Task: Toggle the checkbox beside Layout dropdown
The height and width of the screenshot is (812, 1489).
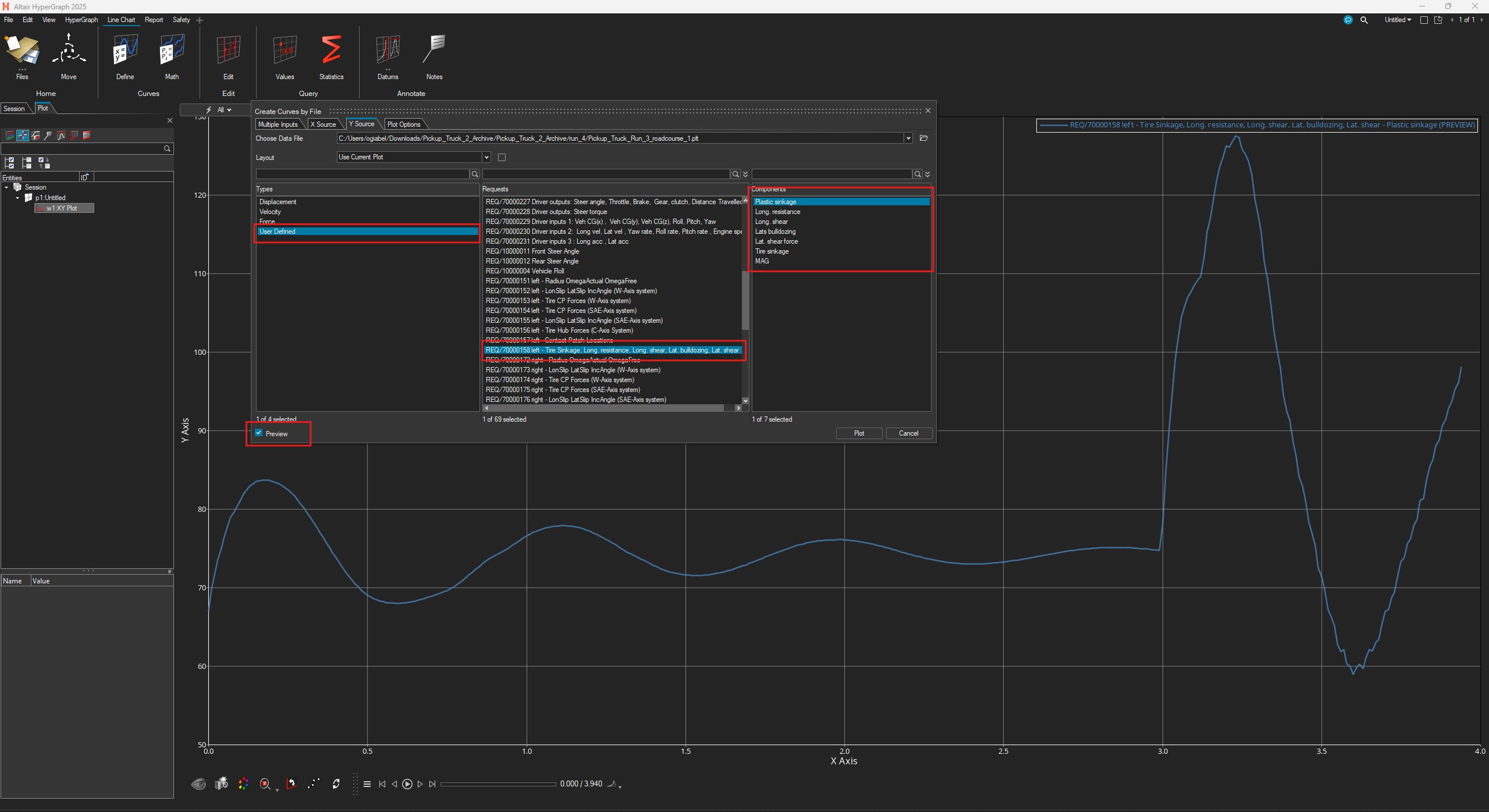Action: pyautogui.click(x=502, y=158)
